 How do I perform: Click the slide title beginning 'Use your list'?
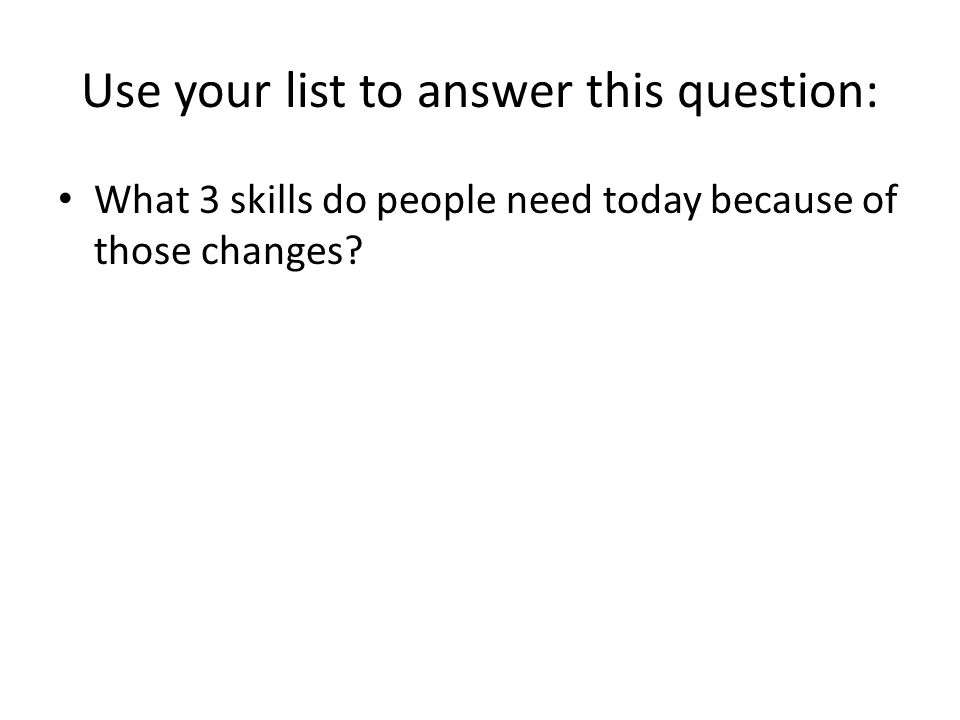click(480, 91)
